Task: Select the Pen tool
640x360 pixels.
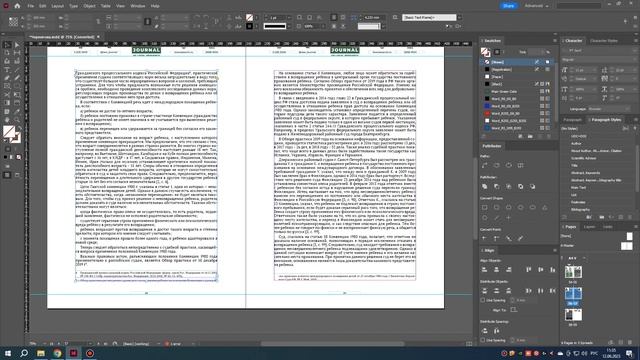Action: (7, 78)
